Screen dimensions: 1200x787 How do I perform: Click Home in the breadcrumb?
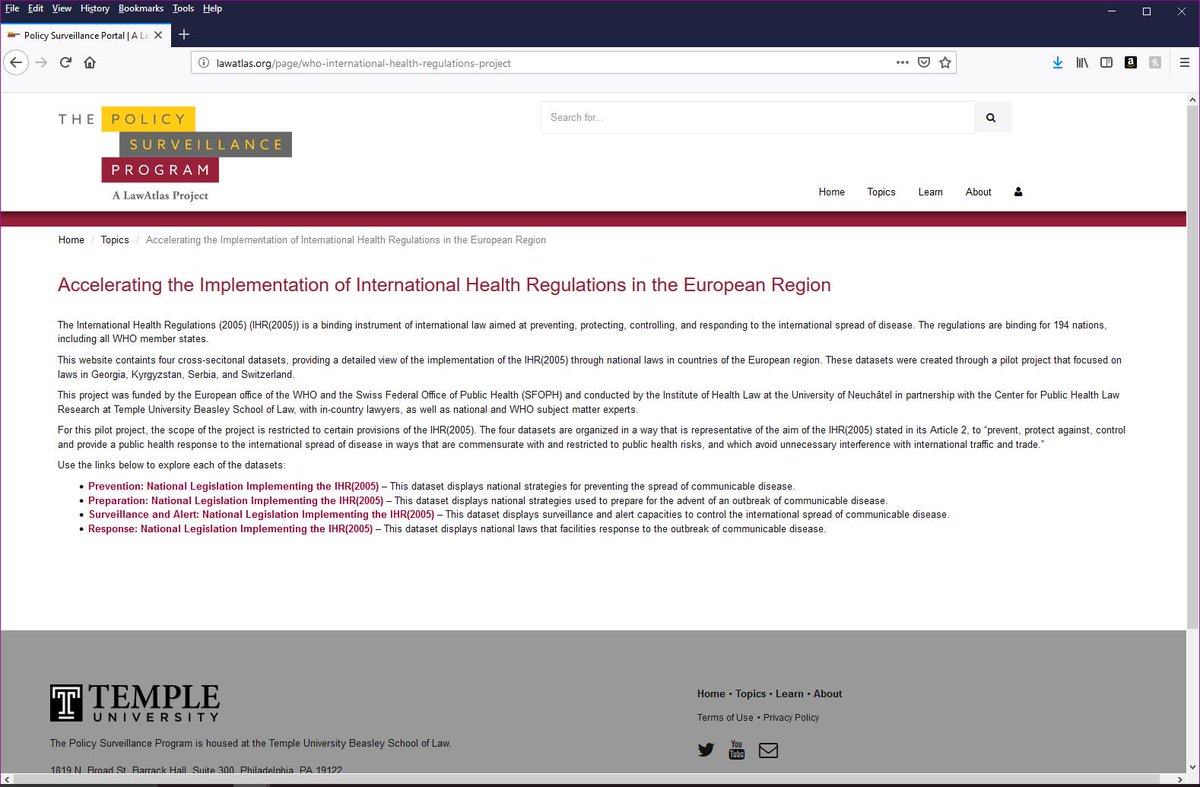pyautogui.click(x=71, y=240)
